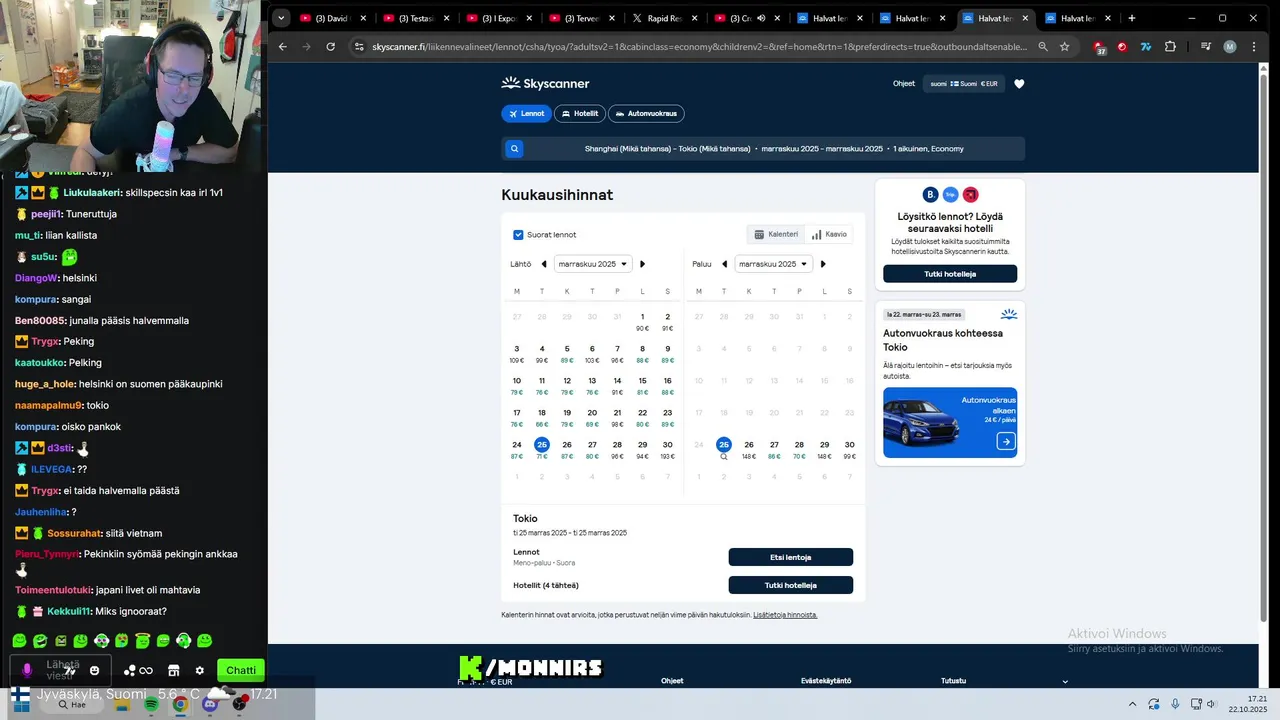Image resolution: width=1280 pixels, height=720 pixels.
Task: Open the tab search dropdown arrow
Action: point(281,18)
